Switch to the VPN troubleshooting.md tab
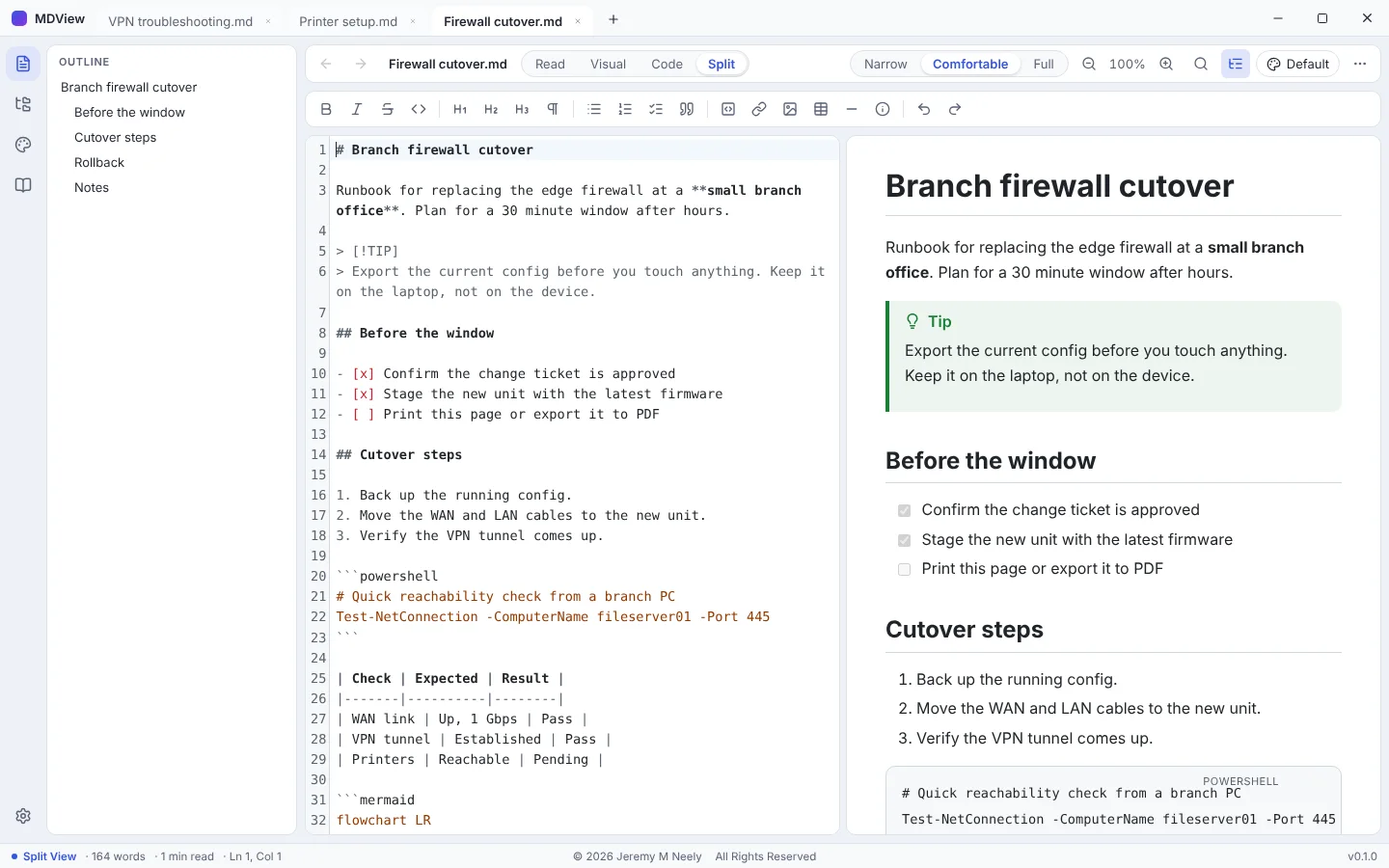 (x=180, y=21)
